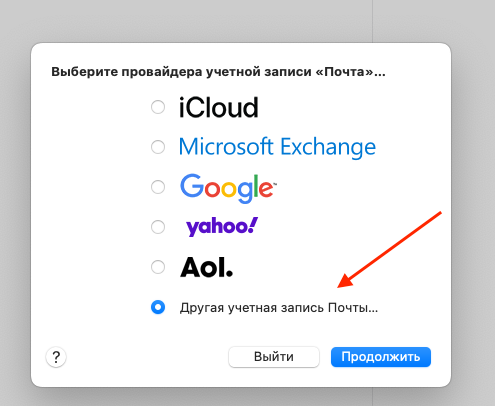This screenshot has height=406, width=495.
Task: Open help with the question mark button
Action: (56, 357)
